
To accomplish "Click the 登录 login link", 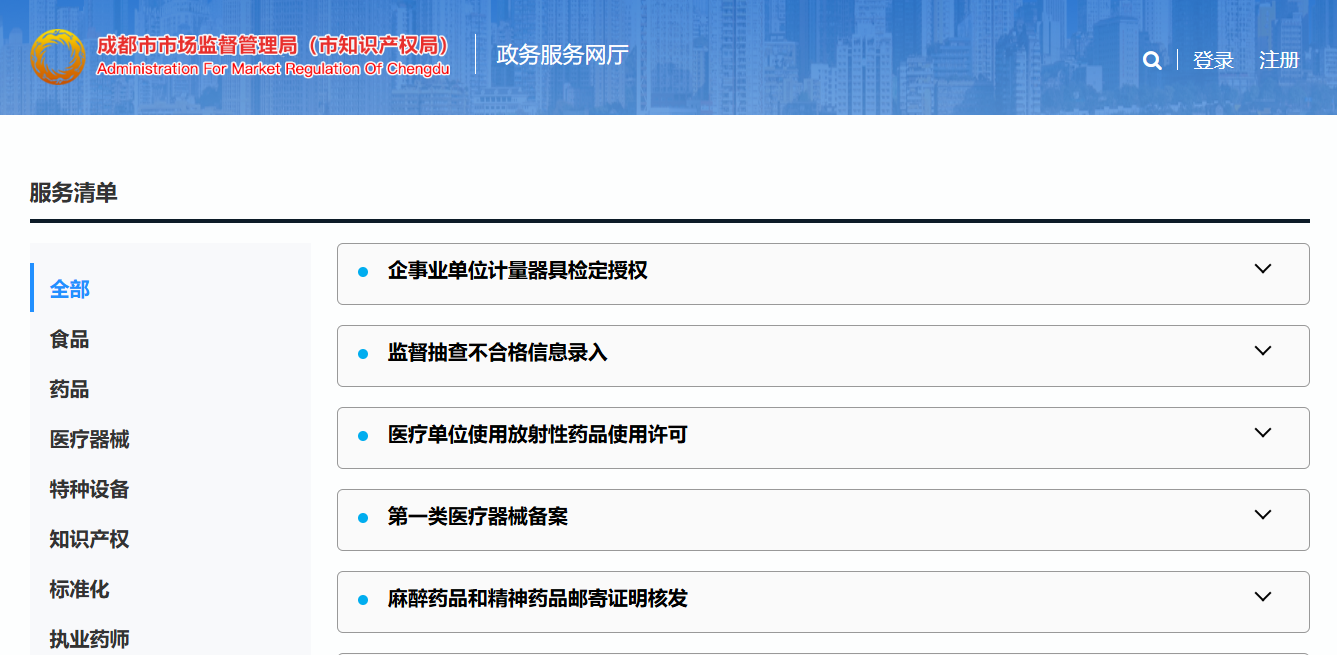I will pyautogui.click(x=1213, y=60).
